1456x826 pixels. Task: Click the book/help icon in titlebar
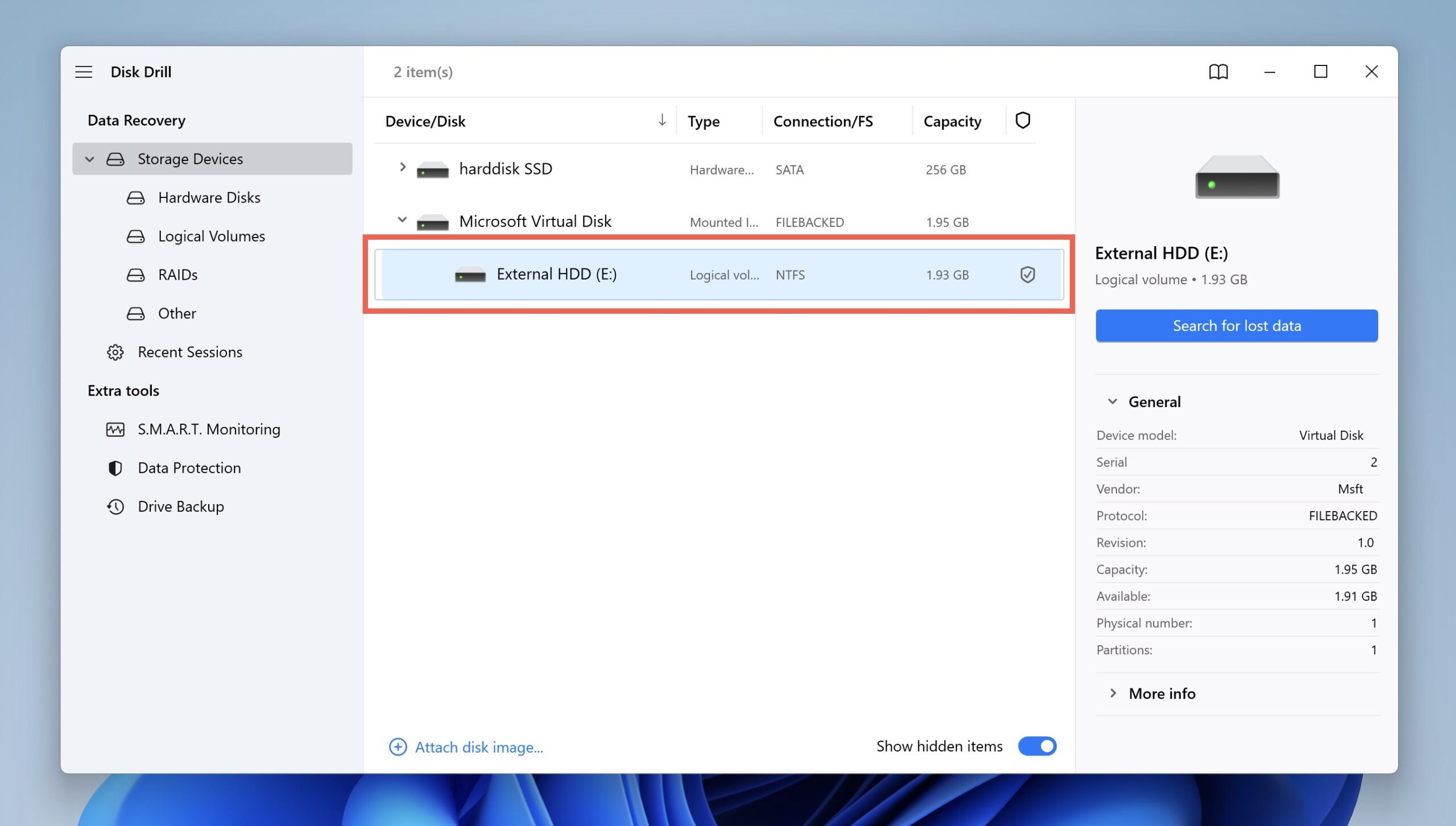1218,71
